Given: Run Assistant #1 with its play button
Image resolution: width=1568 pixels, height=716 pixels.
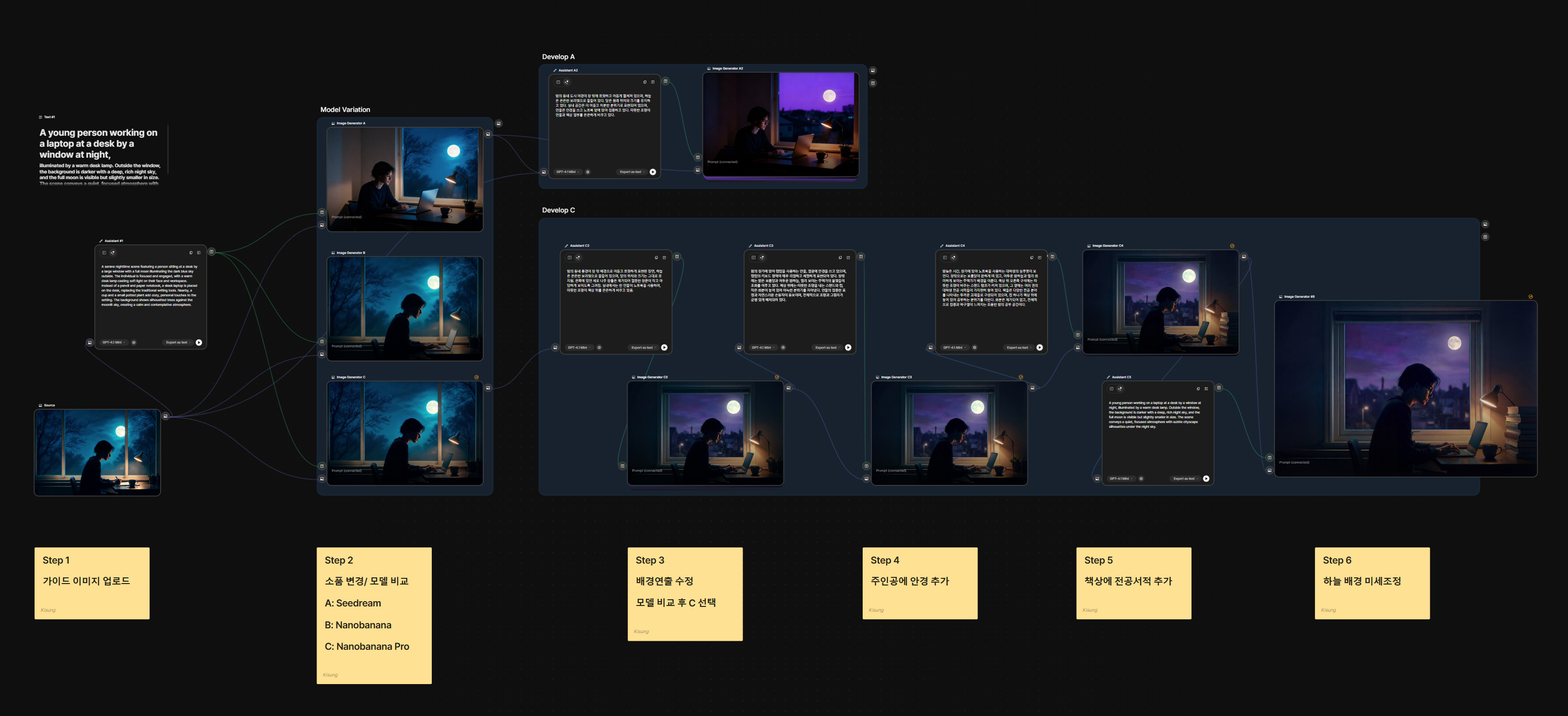Looking at the screenshot, I should pos(198,343).
